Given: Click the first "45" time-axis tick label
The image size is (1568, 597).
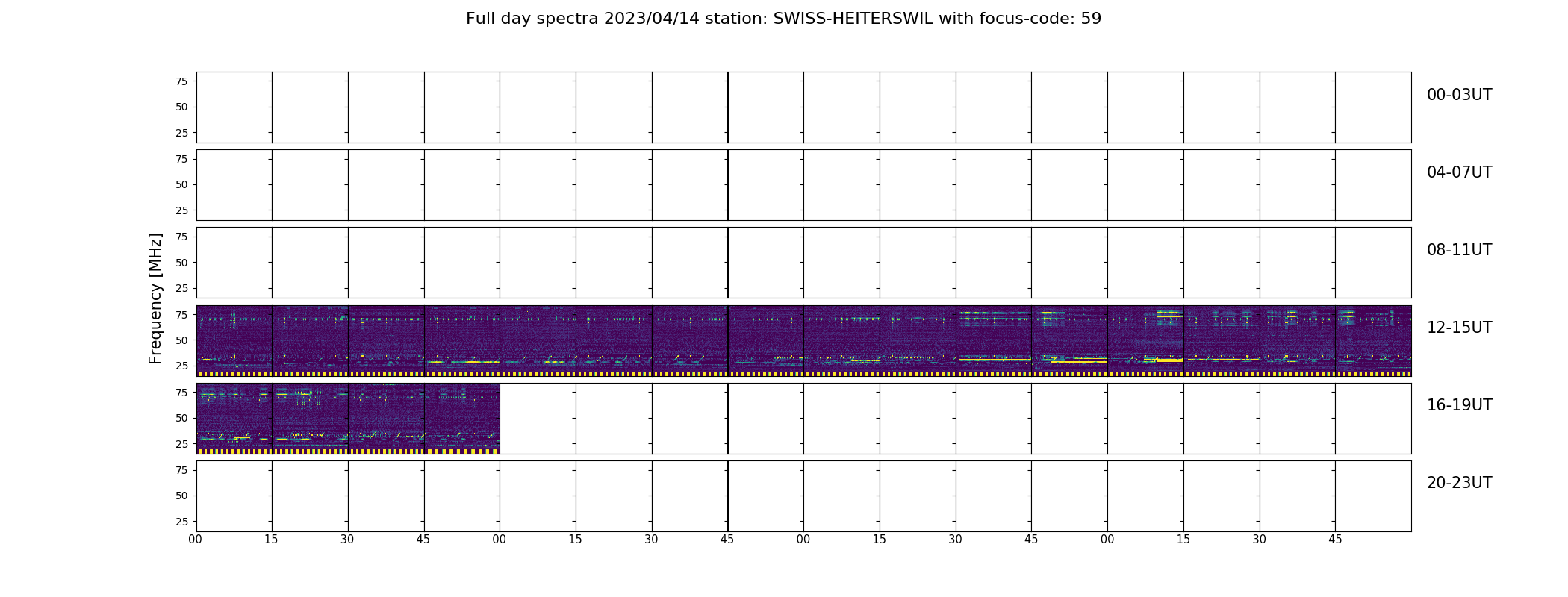Looking at the screenshot, I should point(423,540).
